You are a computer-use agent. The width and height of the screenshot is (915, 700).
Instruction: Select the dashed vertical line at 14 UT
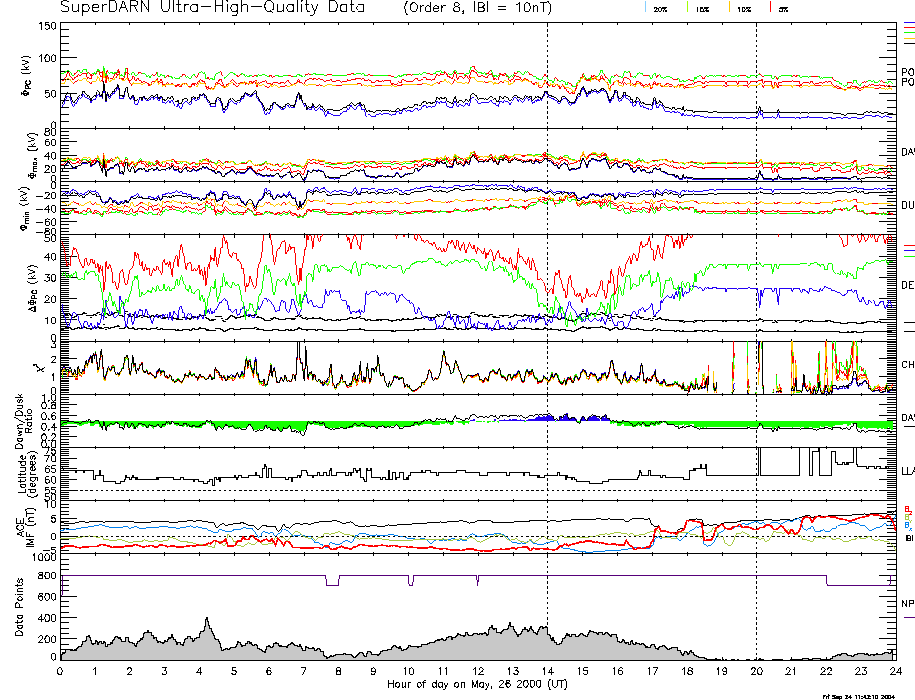pos(547,300)
